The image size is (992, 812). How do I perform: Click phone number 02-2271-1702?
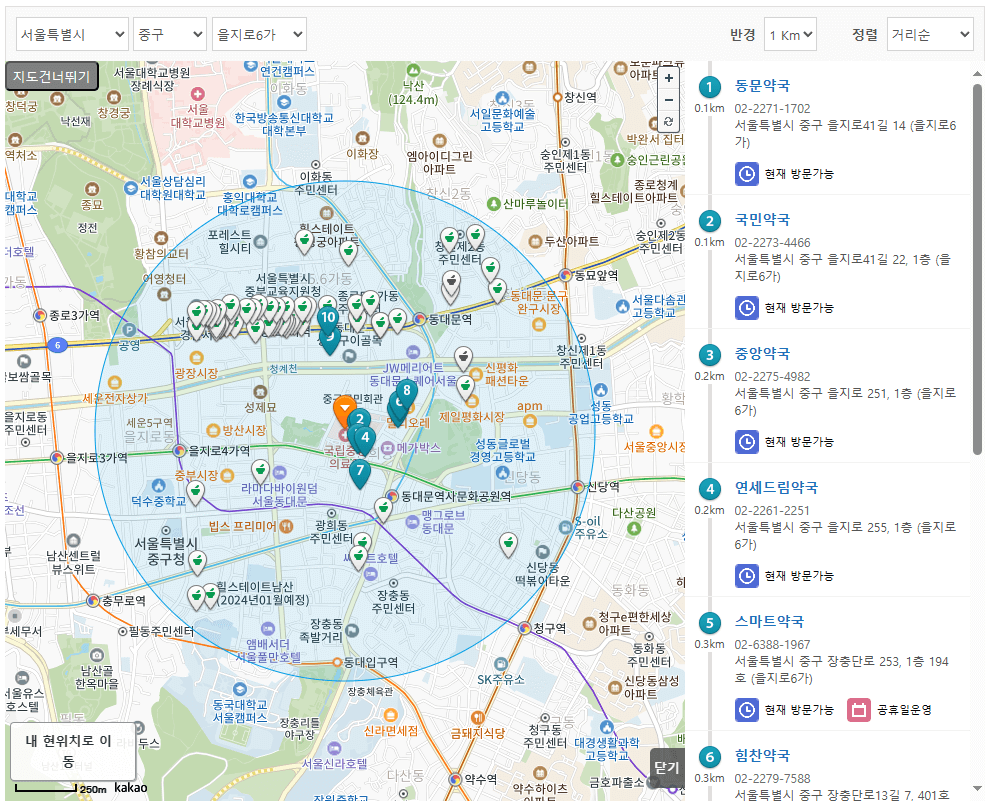coord(772,109)
